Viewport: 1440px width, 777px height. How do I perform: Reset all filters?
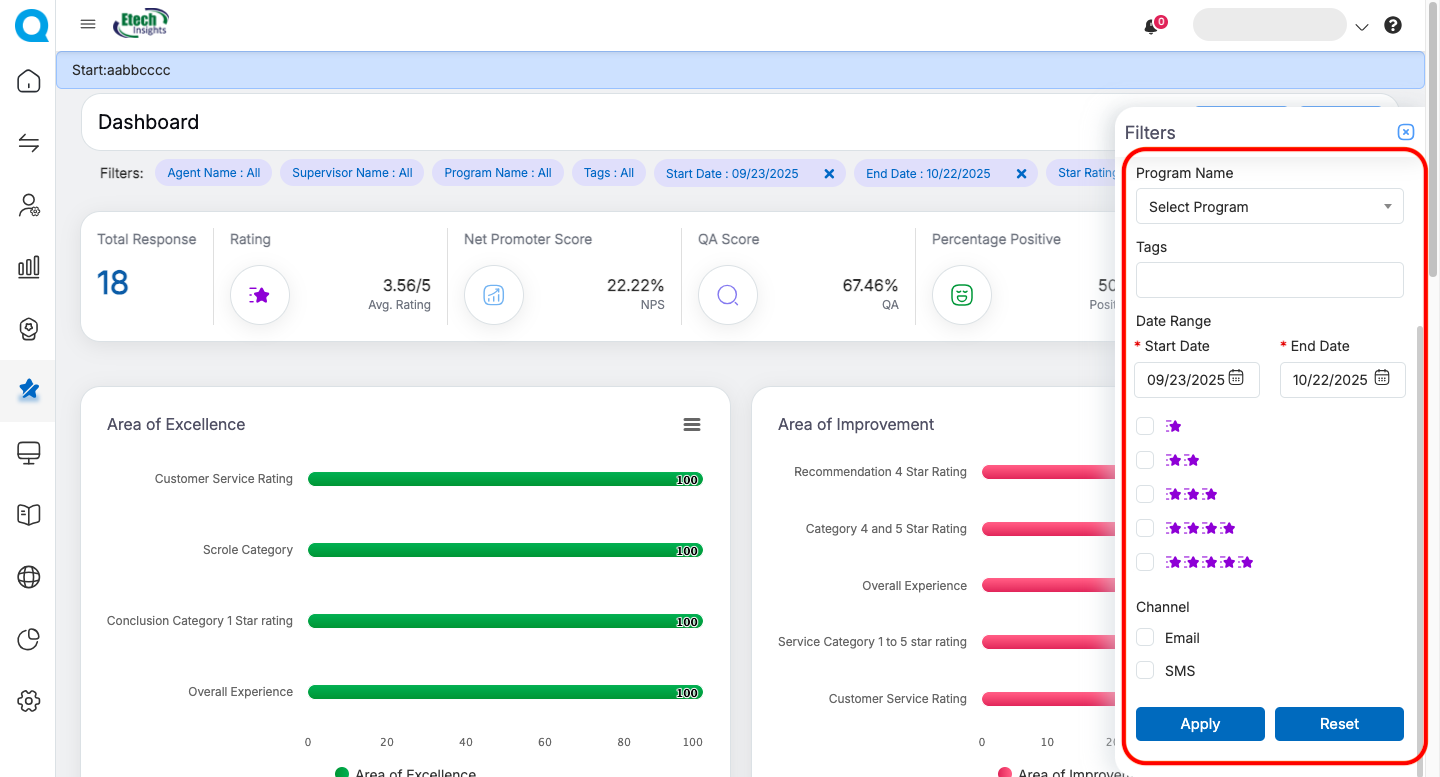[1339, 724]
